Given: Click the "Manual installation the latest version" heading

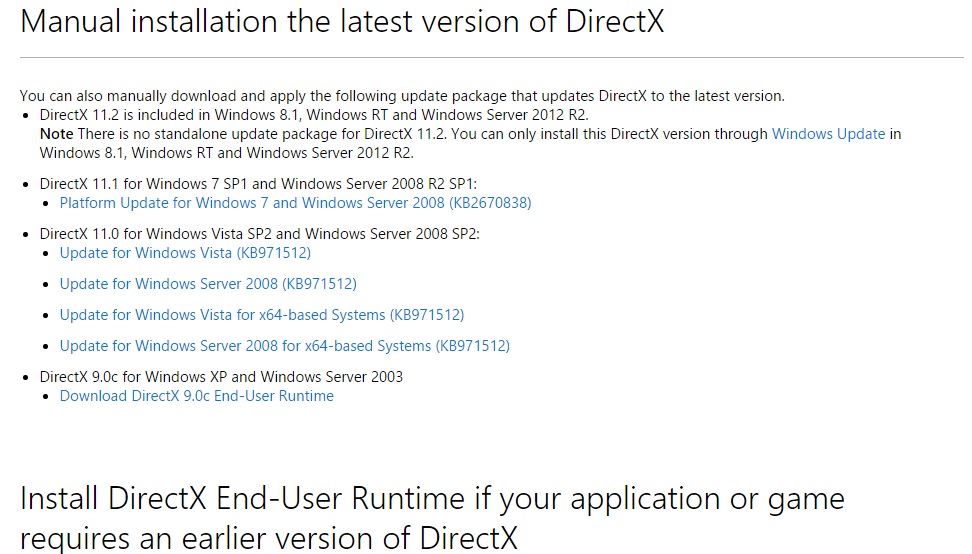Looking at the screenshot, I should (x=342, y=22).
